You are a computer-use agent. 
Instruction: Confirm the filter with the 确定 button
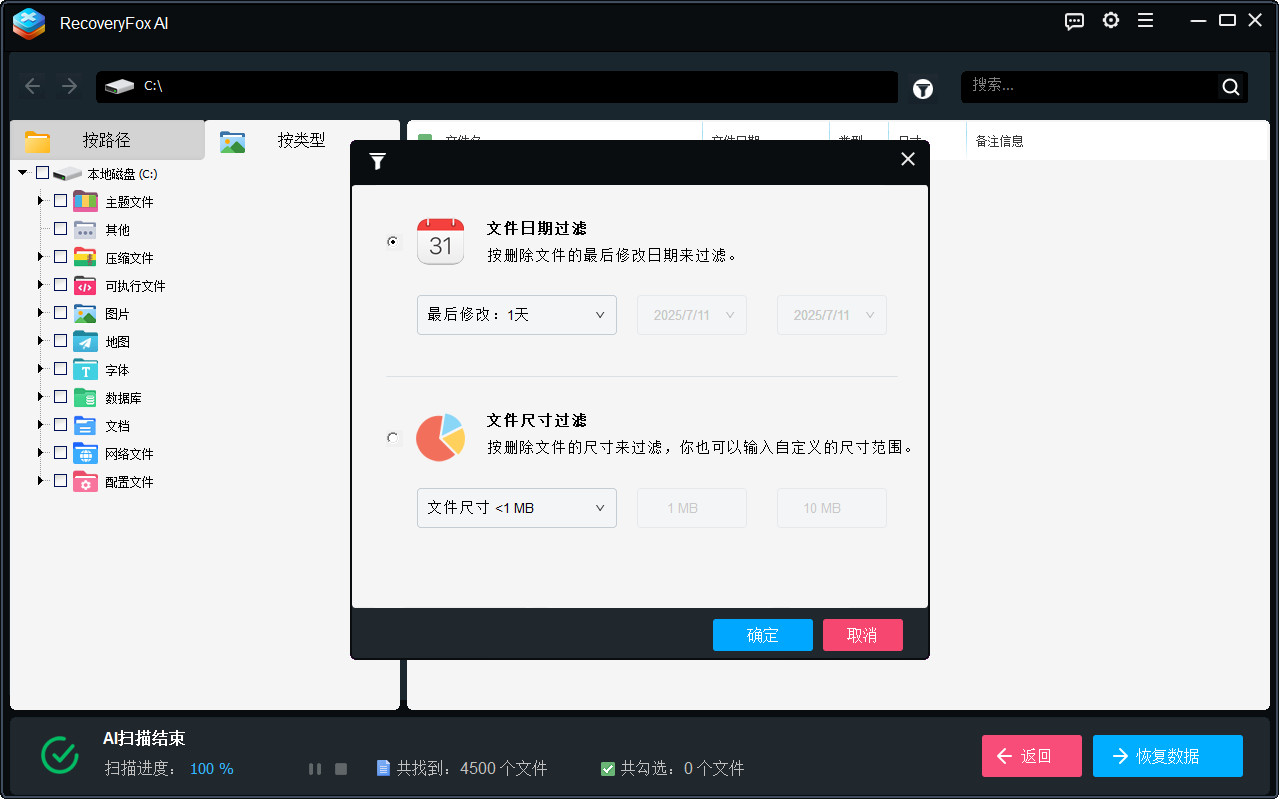coord(762,635)
